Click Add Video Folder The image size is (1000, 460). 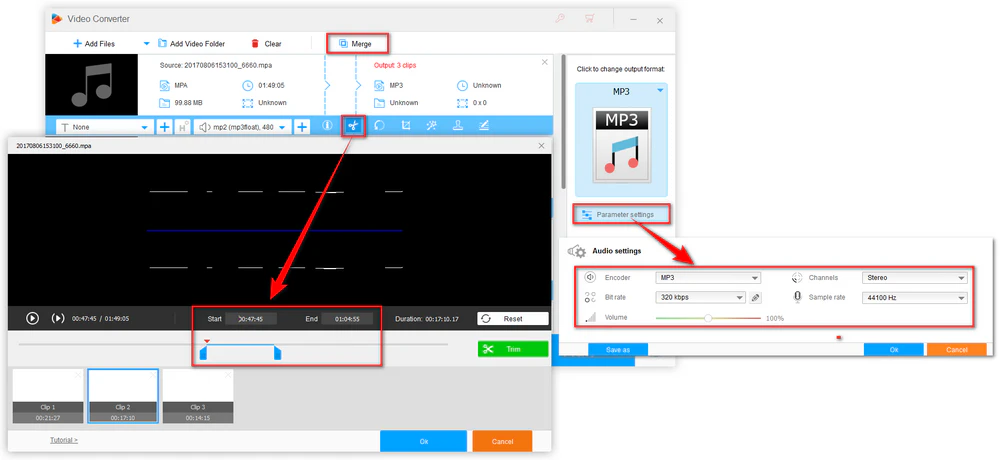point(191,44)
